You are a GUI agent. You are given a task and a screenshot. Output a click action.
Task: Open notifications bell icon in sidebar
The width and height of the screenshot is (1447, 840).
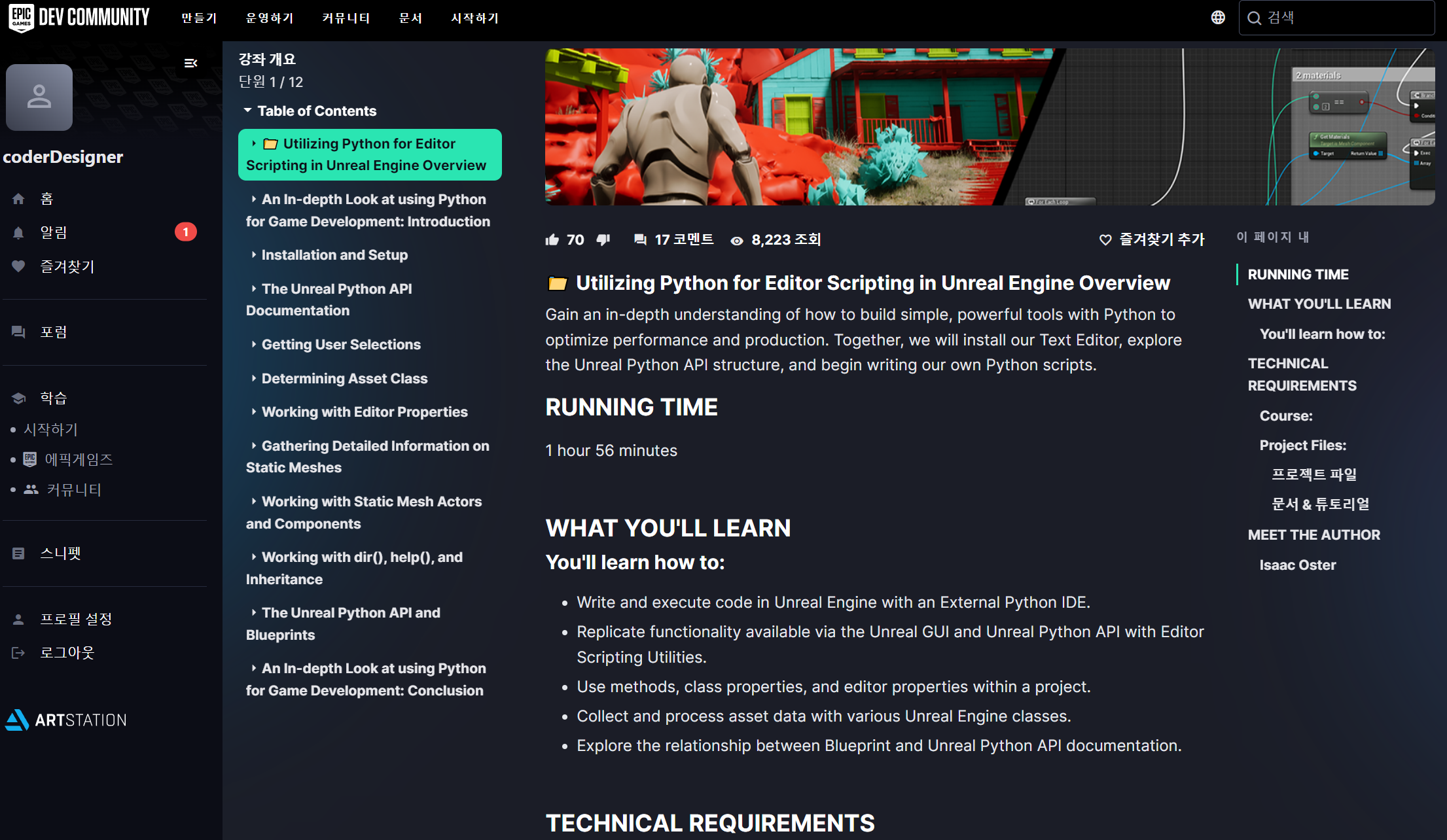click(x=18, y=233)
